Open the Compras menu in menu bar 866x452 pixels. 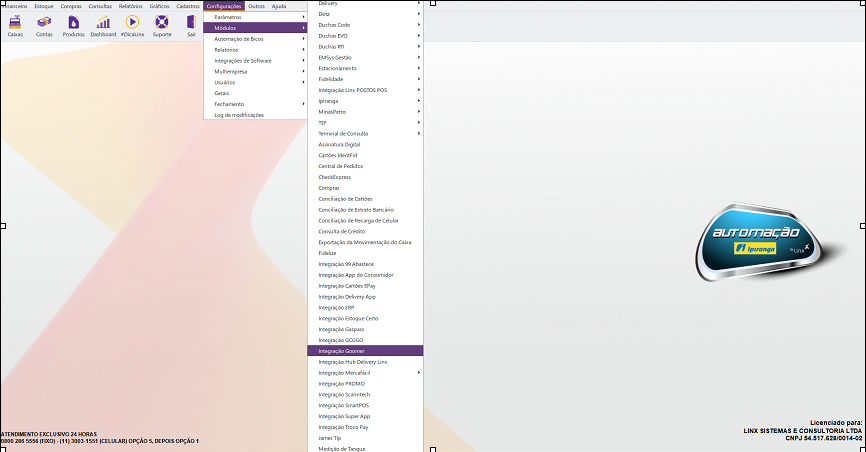coord(71,6)
